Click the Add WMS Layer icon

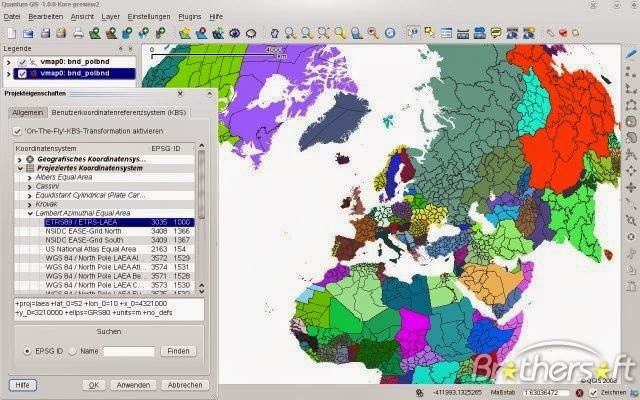point(144,33)
